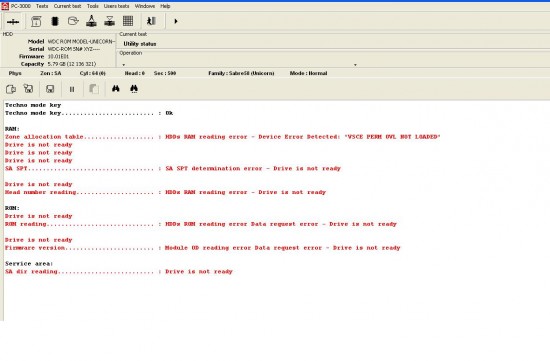This screenshot has width=550, height=361.
Task: Click the Zone allocation table error log line
Action: tap(223, 137)
